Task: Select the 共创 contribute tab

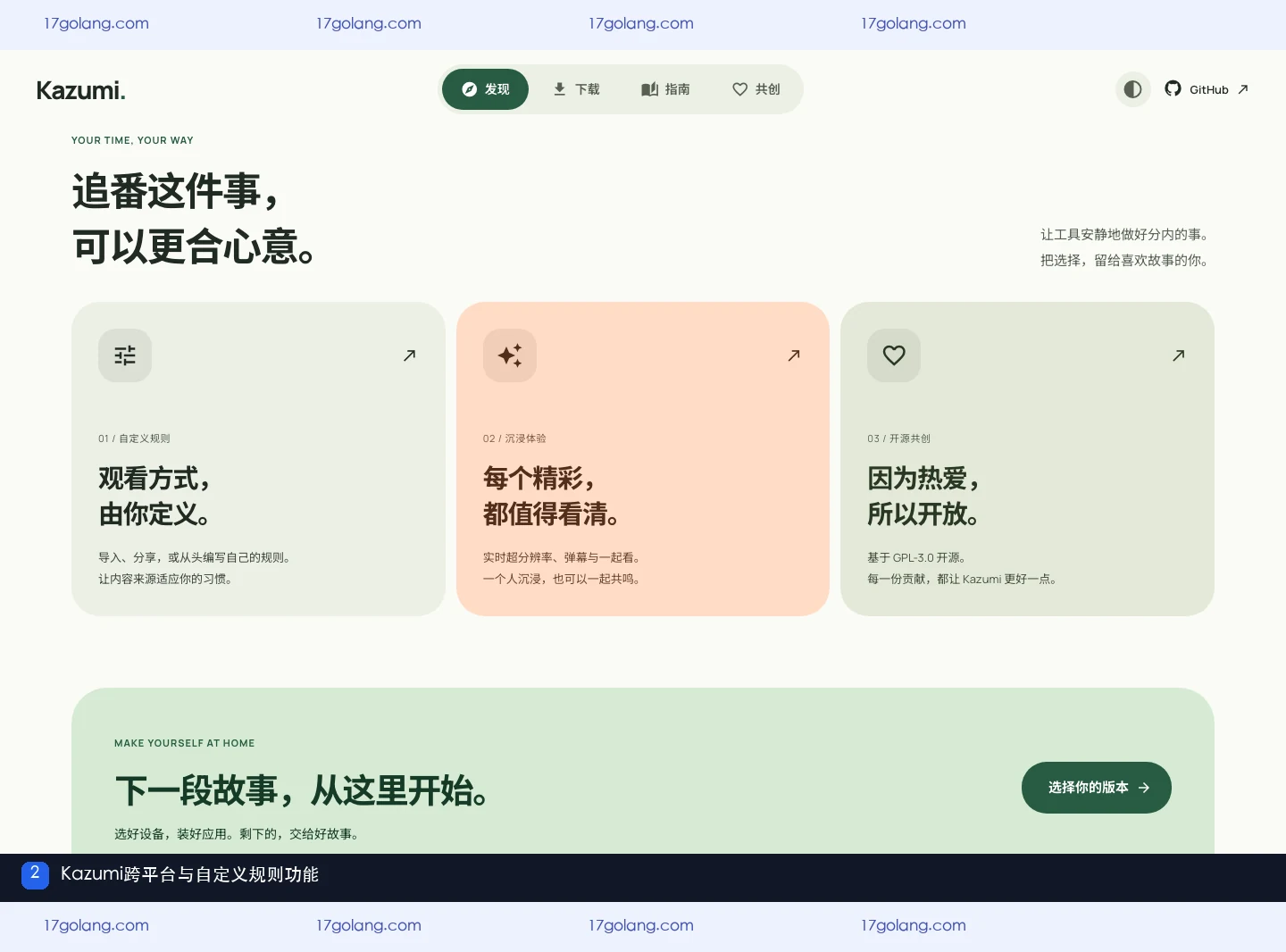Action: 756,89
